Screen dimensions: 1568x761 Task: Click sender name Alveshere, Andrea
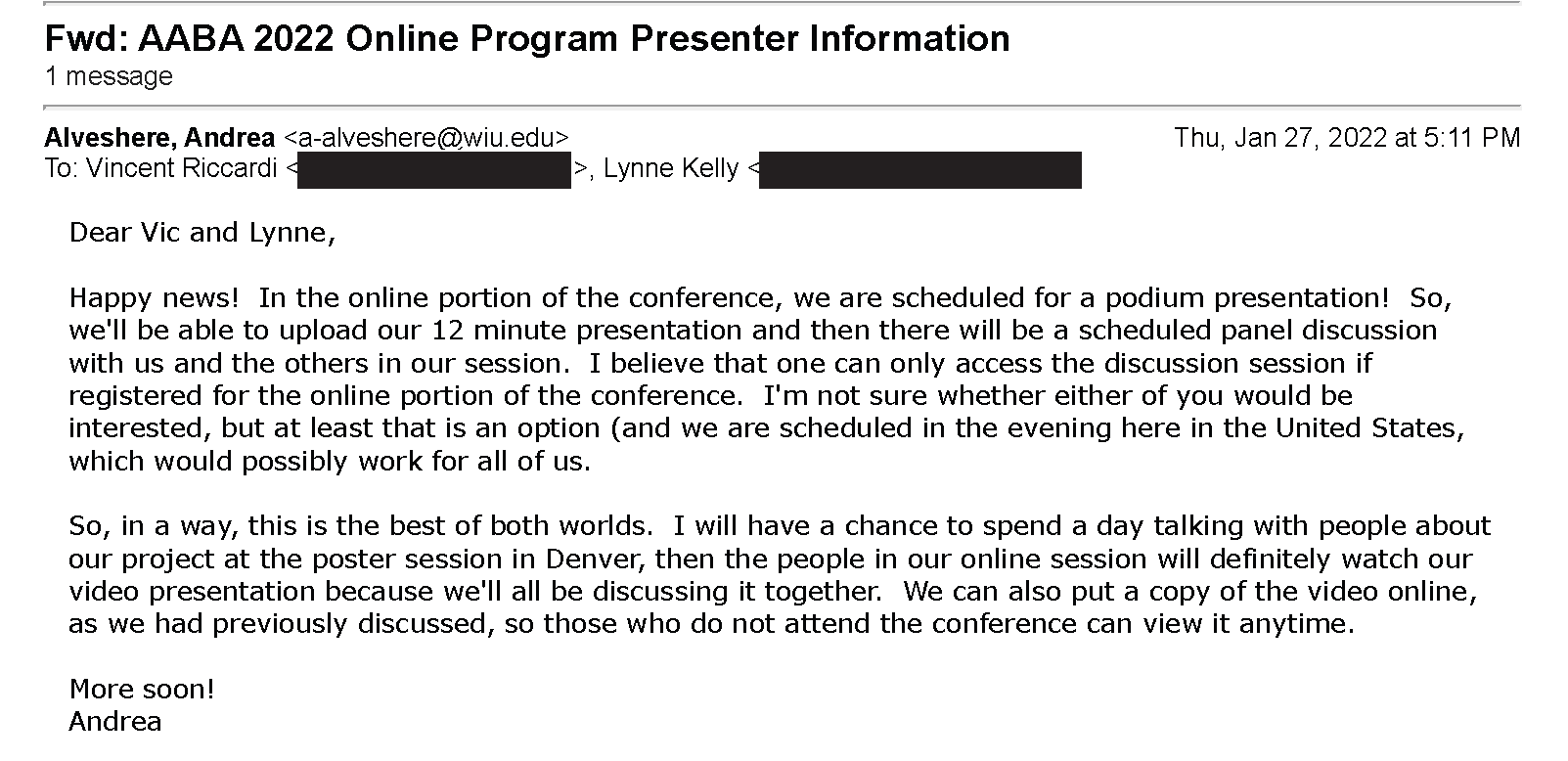pos(159,137)
